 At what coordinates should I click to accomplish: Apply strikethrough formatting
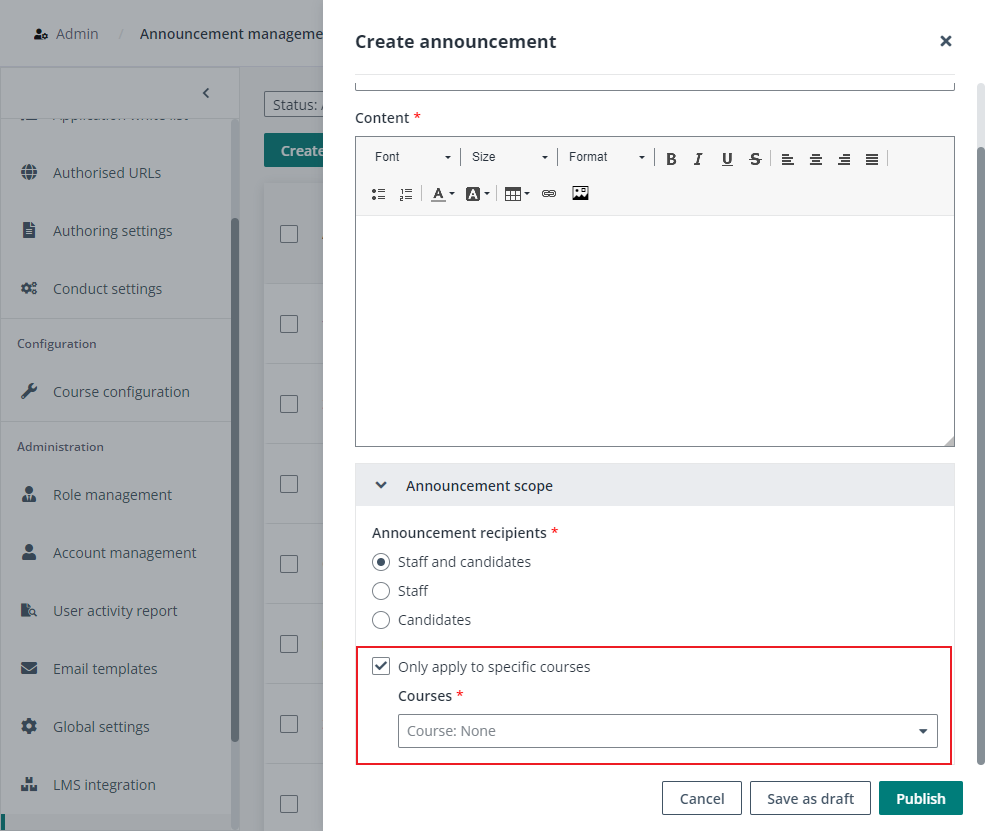755,159
